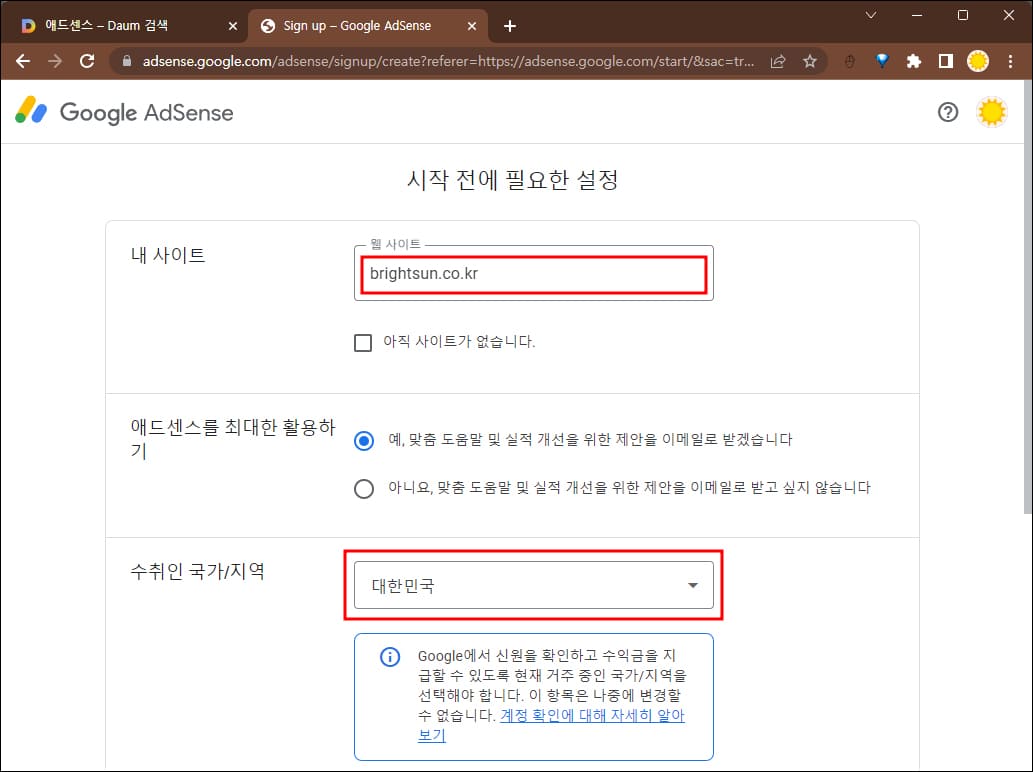1033x772 pixels.
Task: Click the page vertical scrollbar
Action: pyautogui.click(x=1028, y=296)
